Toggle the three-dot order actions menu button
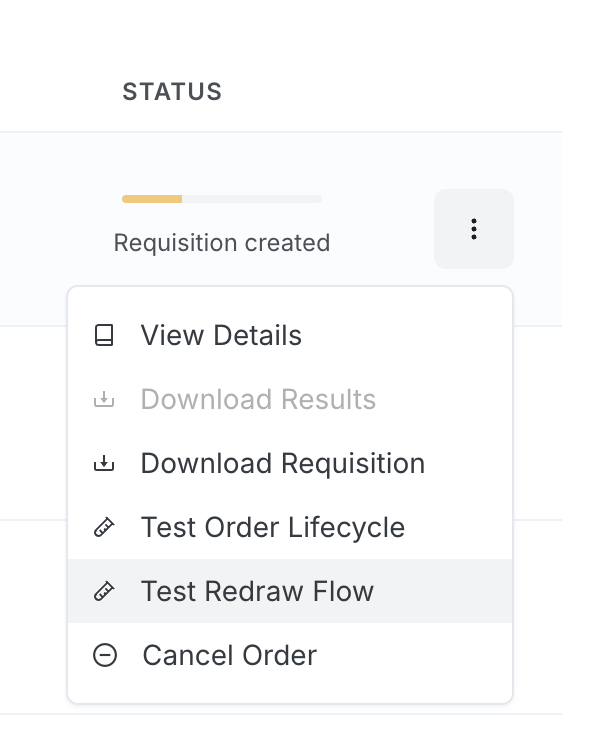604x748 pixels. point(474,229)
